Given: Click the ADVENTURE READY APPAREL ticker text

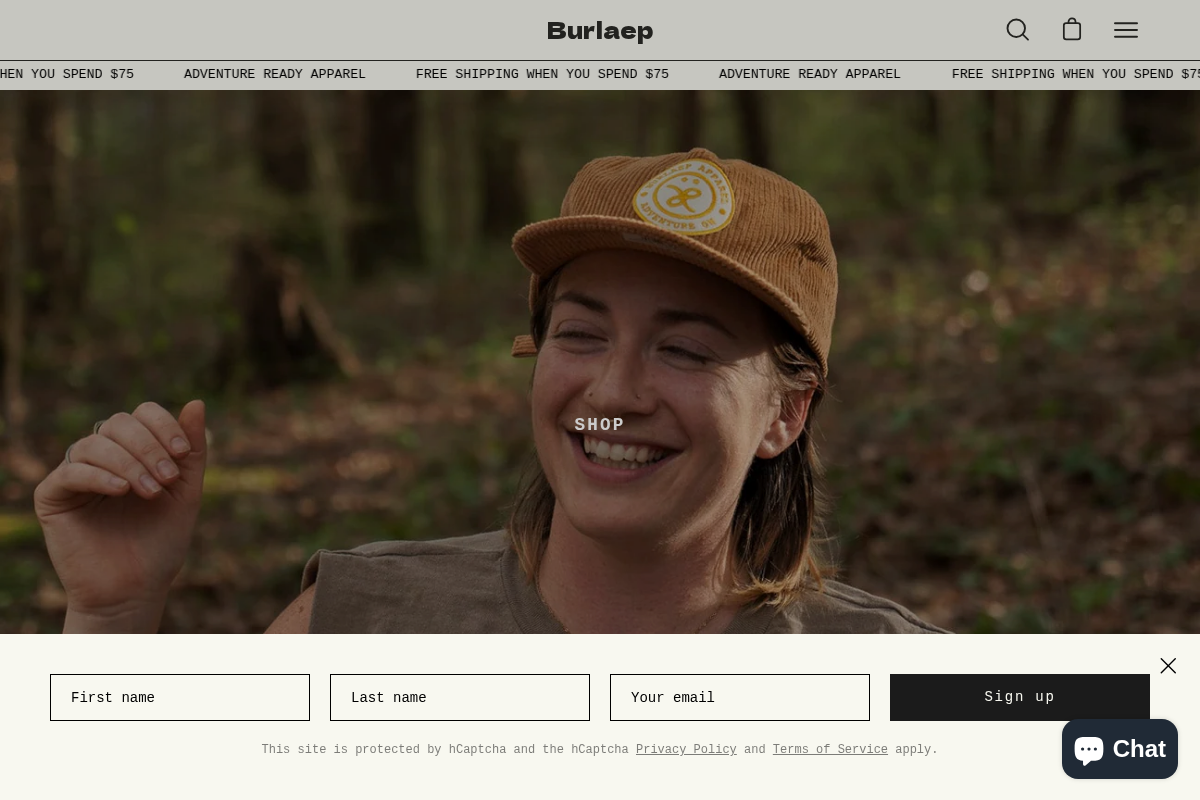Looking at the screenshot, I should click(274, 74).
